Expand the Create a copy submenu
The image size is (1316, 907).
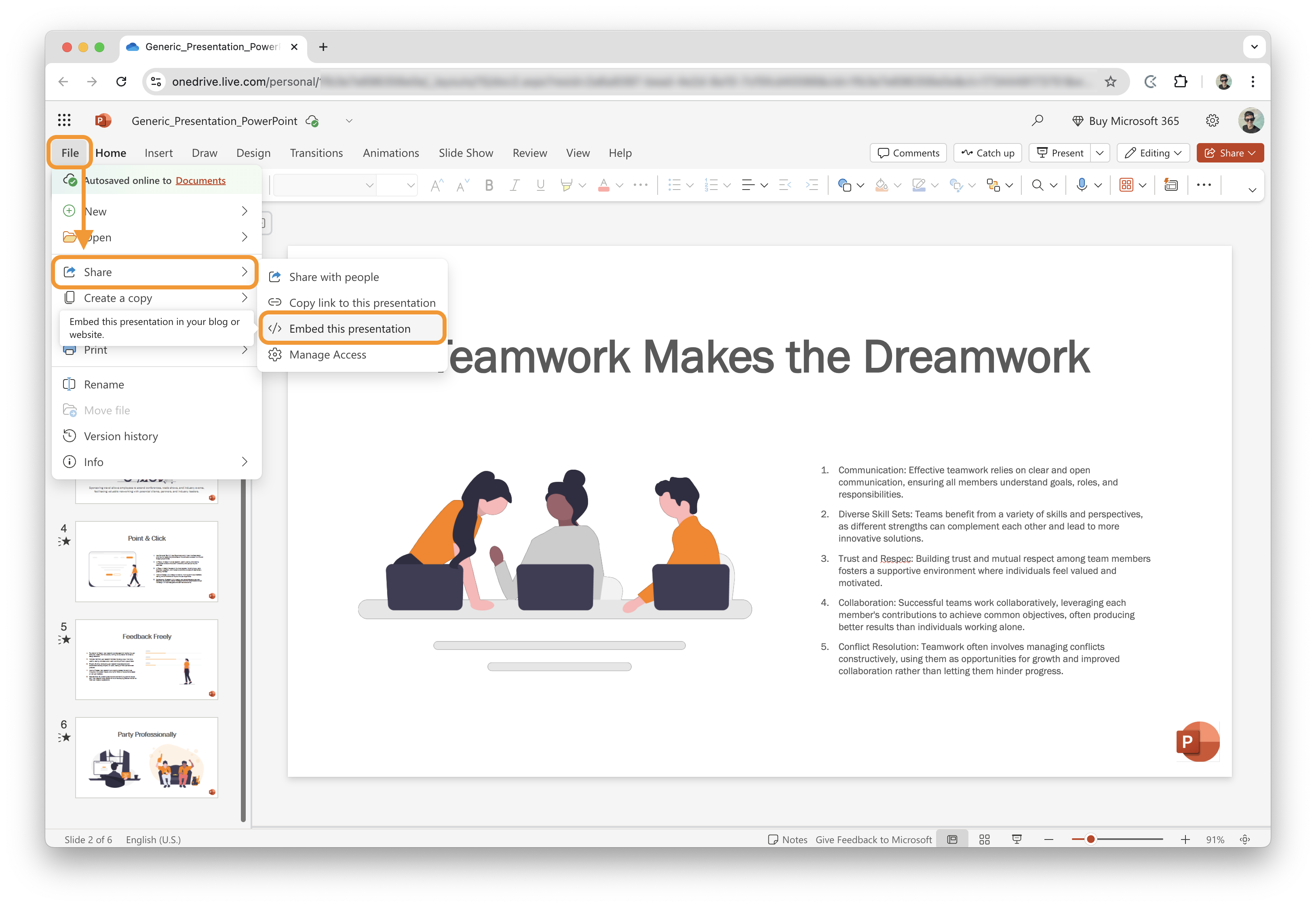coord(156,298)
